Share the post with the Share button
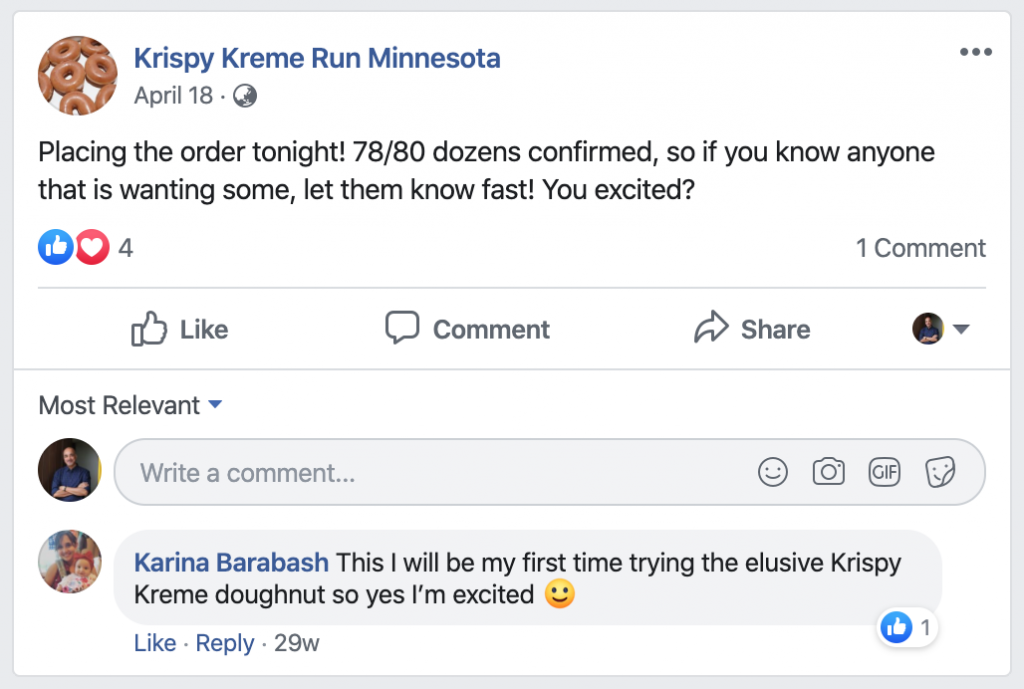This screenshot has height=689, width=1024. (752, 329)
